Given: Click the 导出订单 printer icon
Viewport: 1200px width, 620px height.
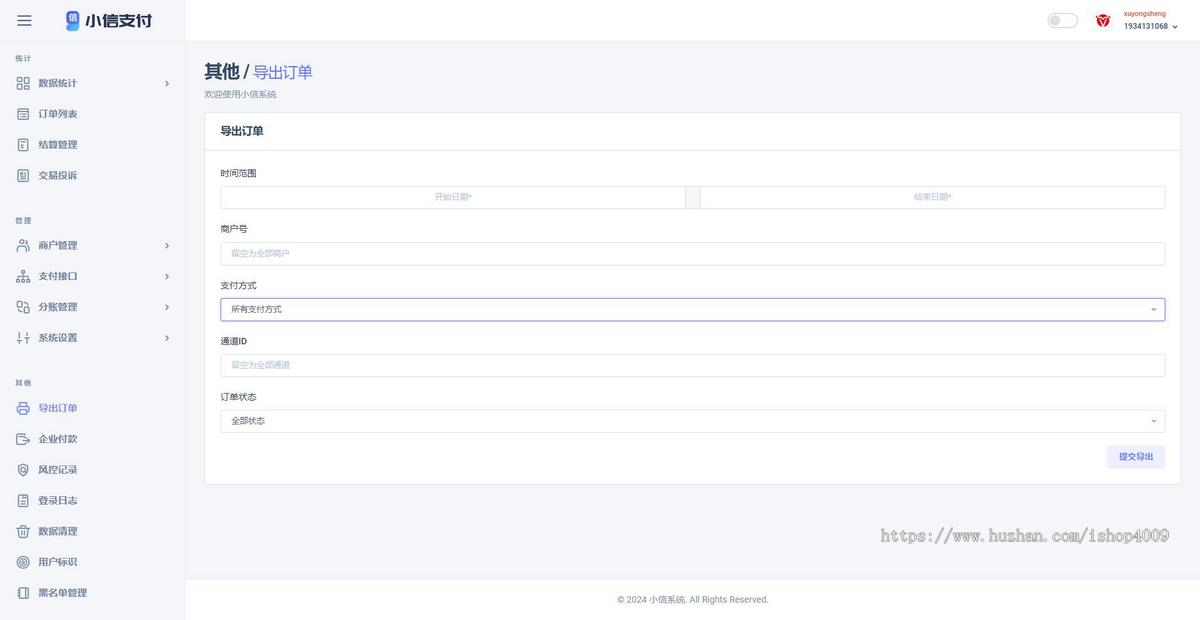Looking at the screenshot, I should [x=23, y=408].
